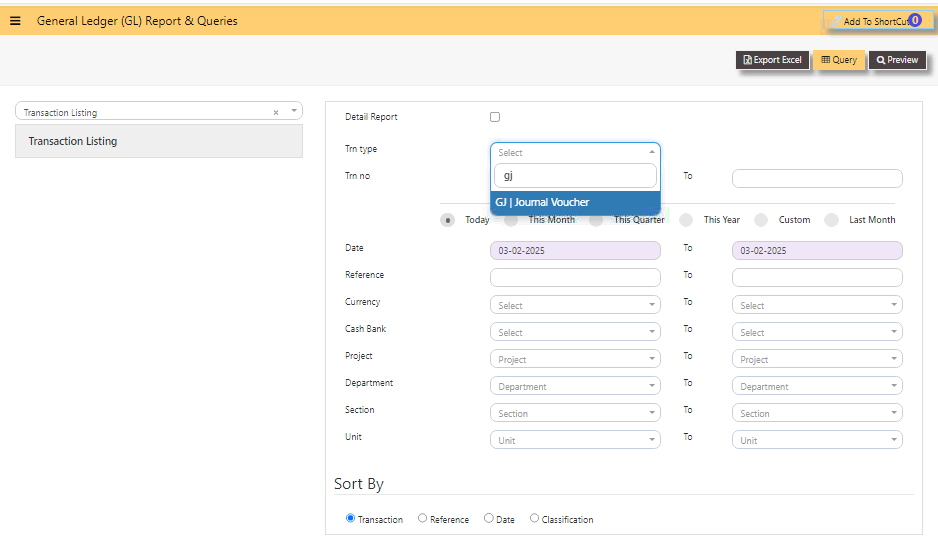Click the Trn type search box containing gj

(575, 175)
